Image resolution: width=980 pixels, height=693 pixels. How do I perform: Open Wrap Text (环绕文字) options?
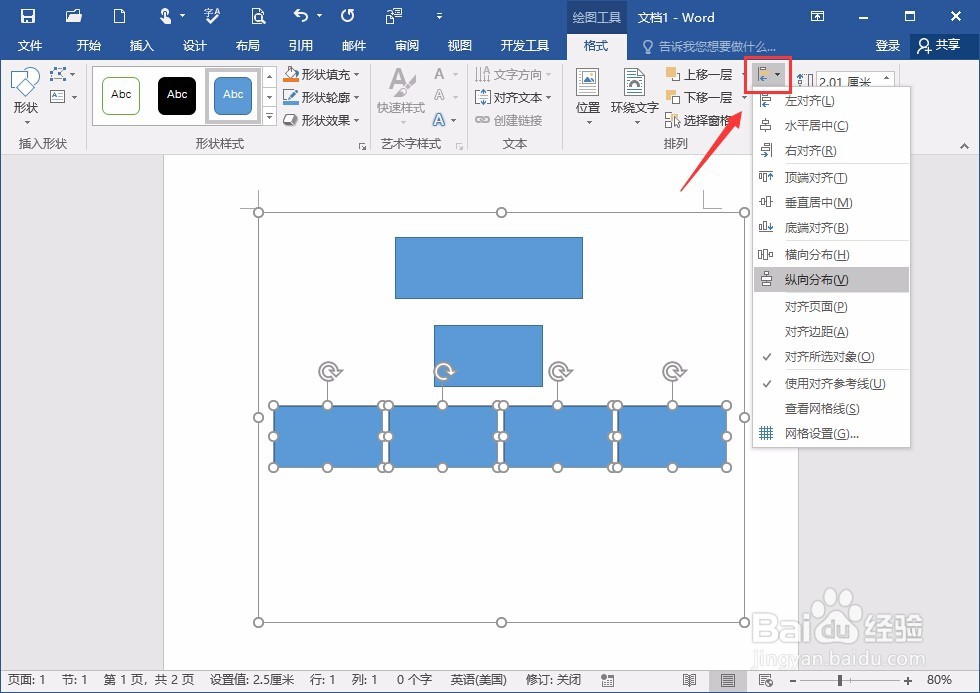coord(634,96)
